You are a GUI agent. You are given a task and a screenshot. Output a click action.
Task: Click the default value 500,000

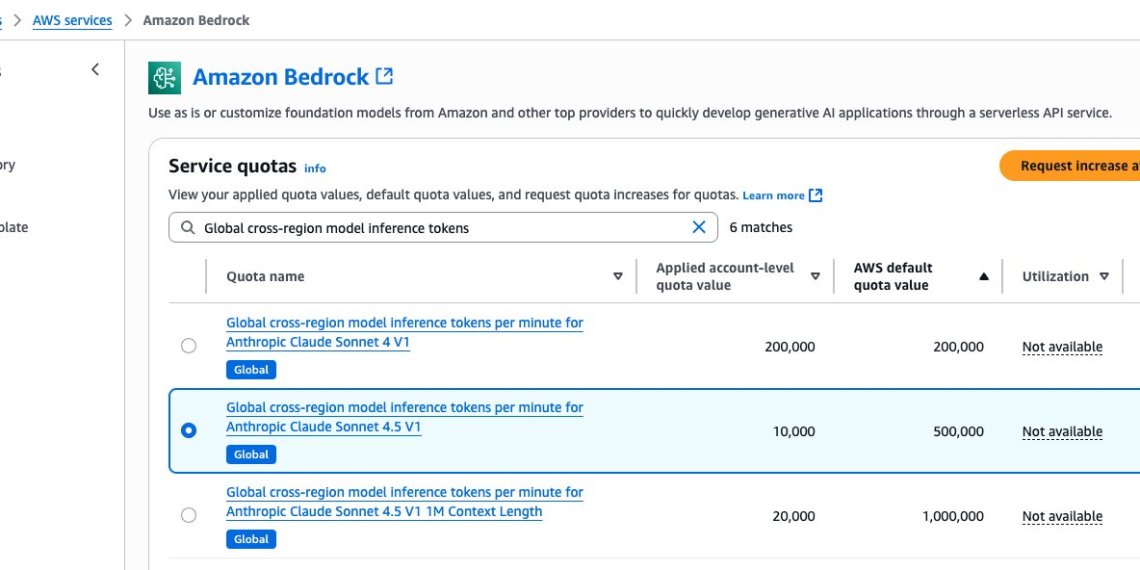pos(958,432)
